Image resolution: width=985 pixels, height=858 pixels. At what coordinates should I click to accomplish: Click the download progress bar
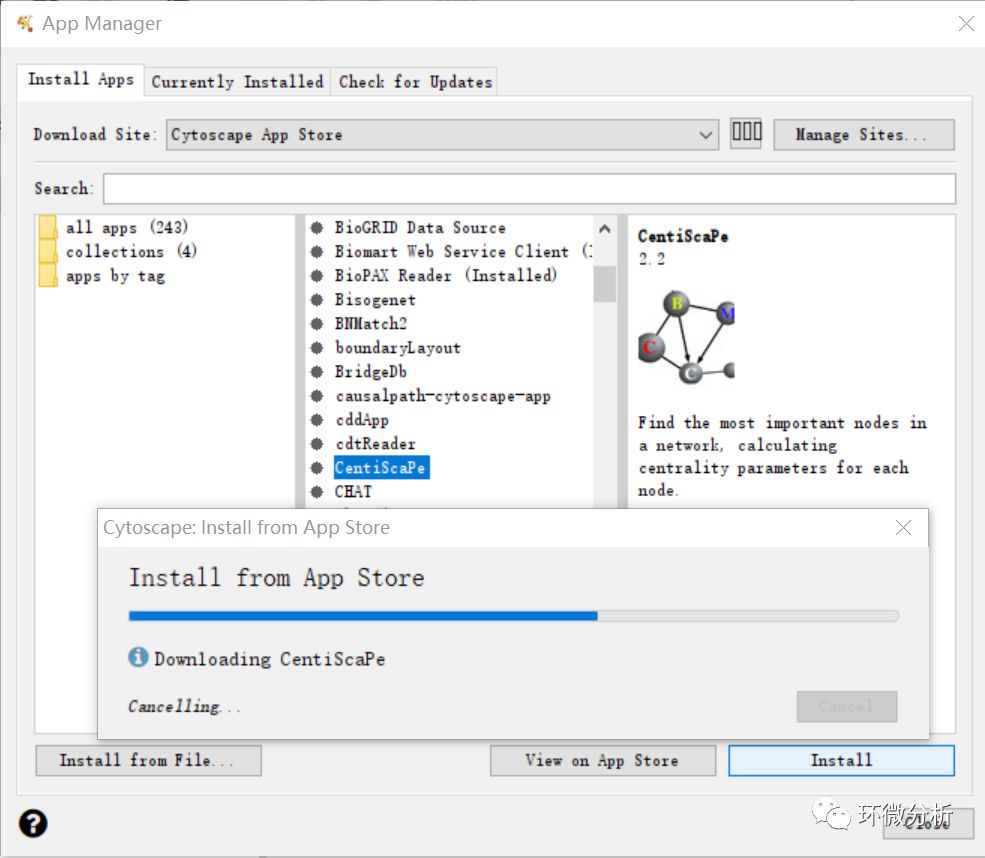coord(513,616)
